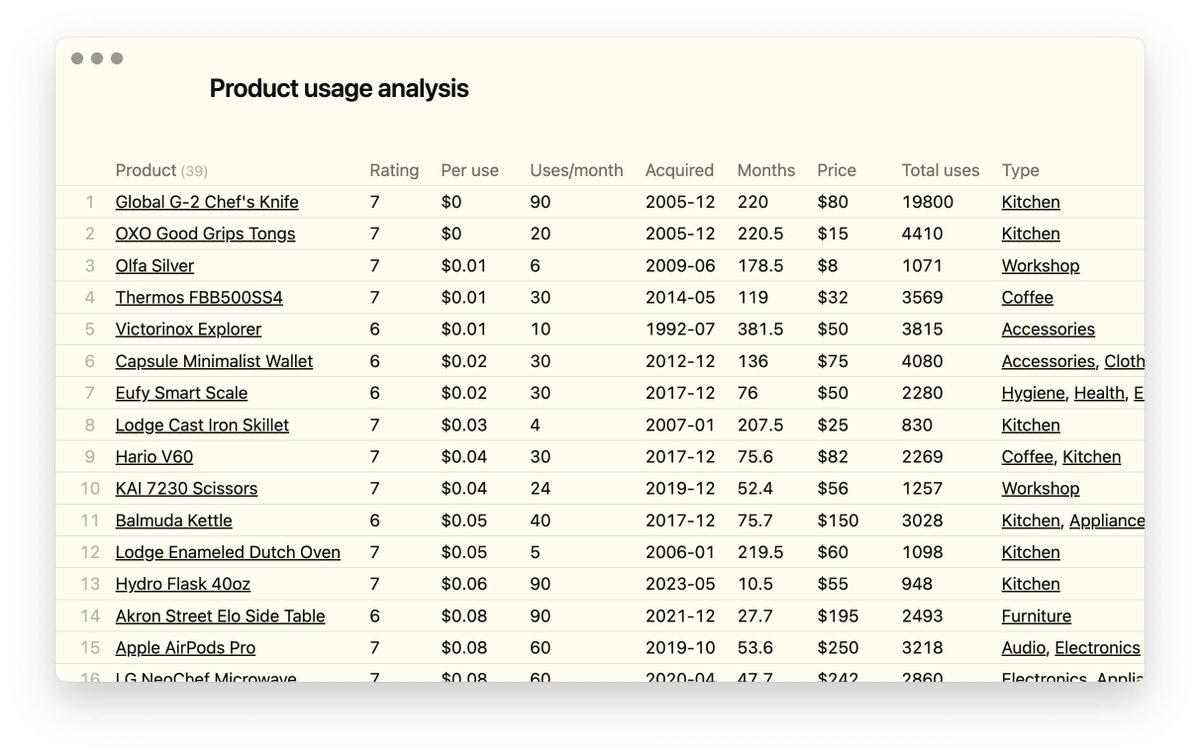Open the Balmuda Kettle link
Viewport: 1200px width, 755px height.
pos(174,521)
